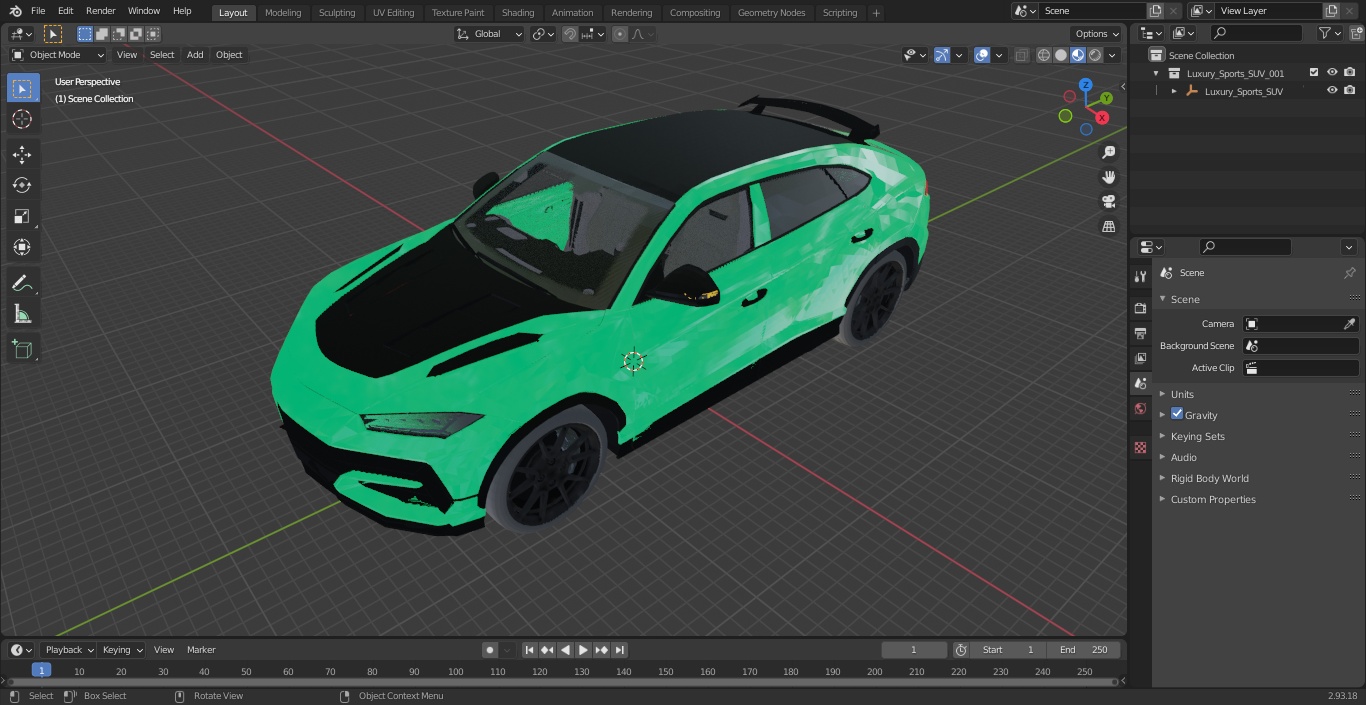The image size is (1366, 705).
Task: Toggle snapping magnet icon
Action: coord(569,34)
